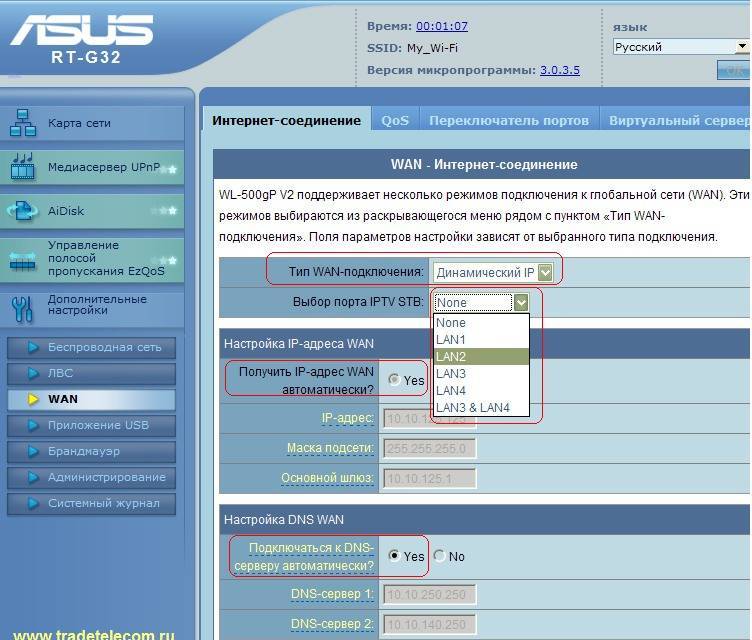Switch to the Интернет-соединение tab
The image size is (752, 640).
(286, 120)
